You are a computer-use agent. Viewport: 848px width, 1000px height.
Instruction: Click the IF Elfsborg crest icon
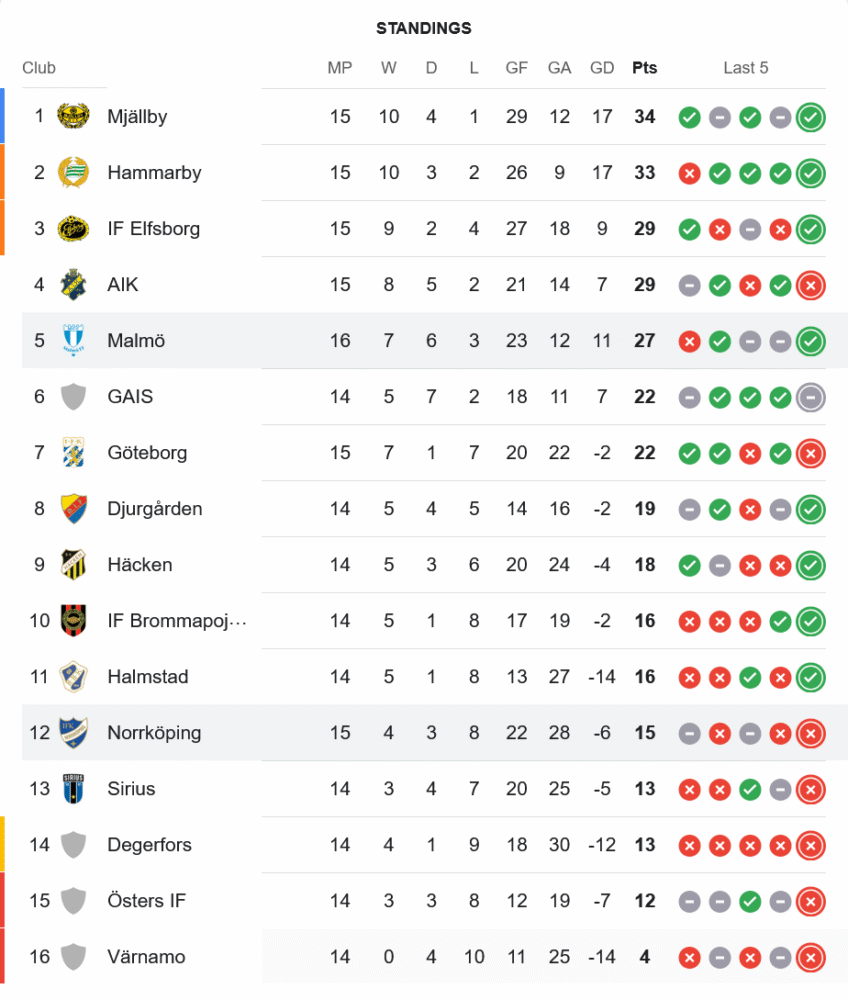(x=73, y=229)
